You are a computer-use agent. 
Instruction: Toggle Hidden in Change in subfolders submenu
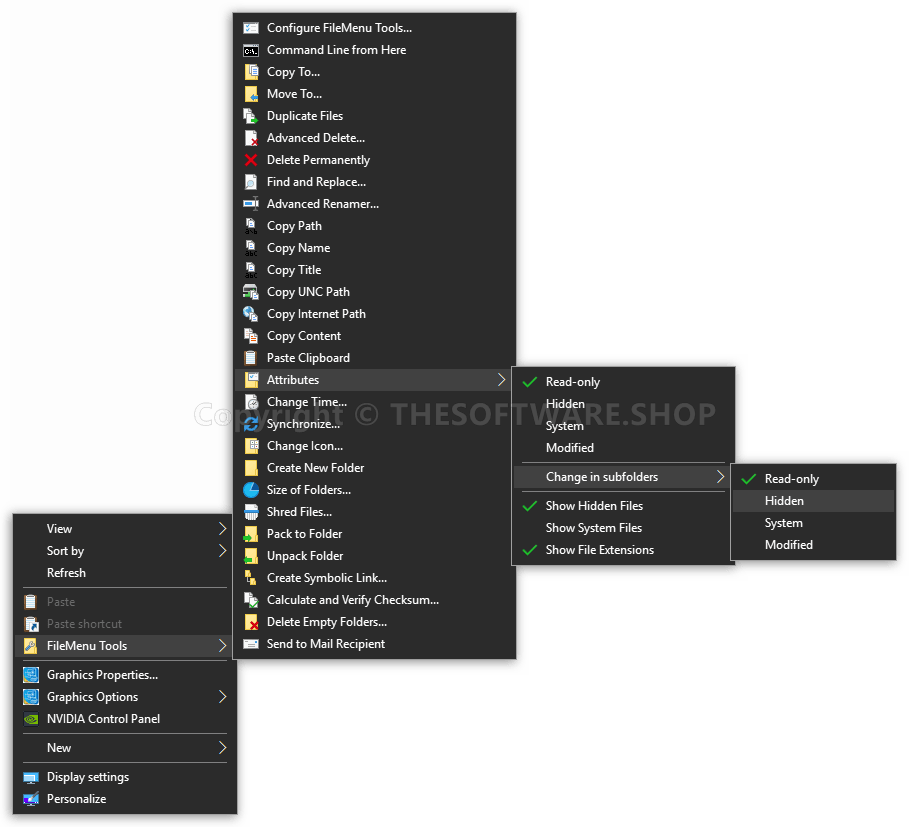[813, 501]
